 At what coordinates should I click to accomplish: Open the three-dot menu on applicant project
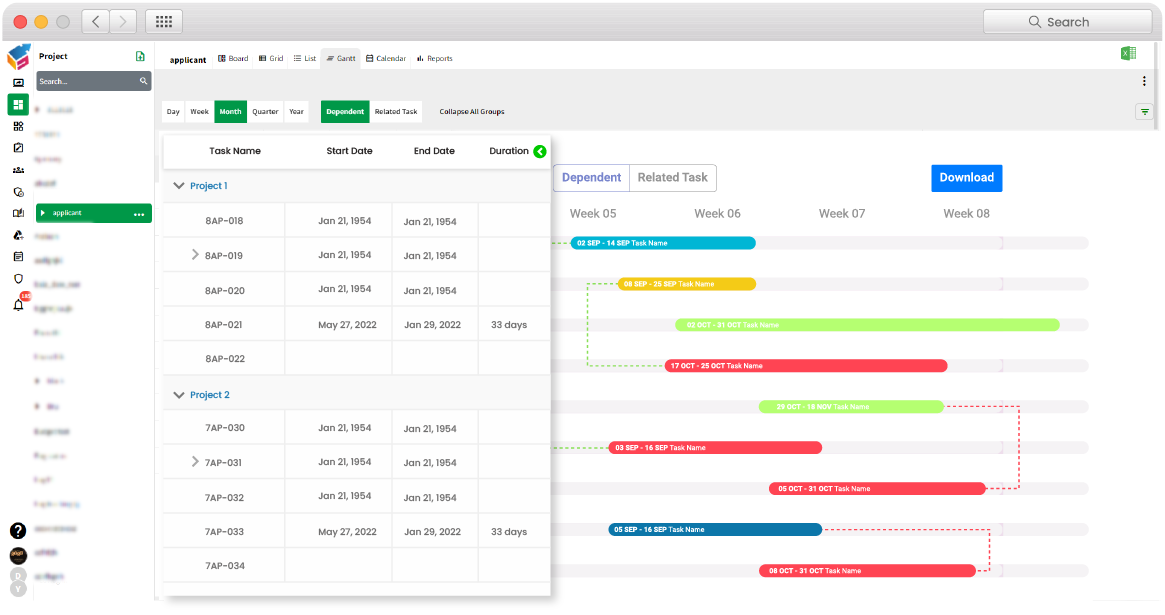(x=137, y=212)
